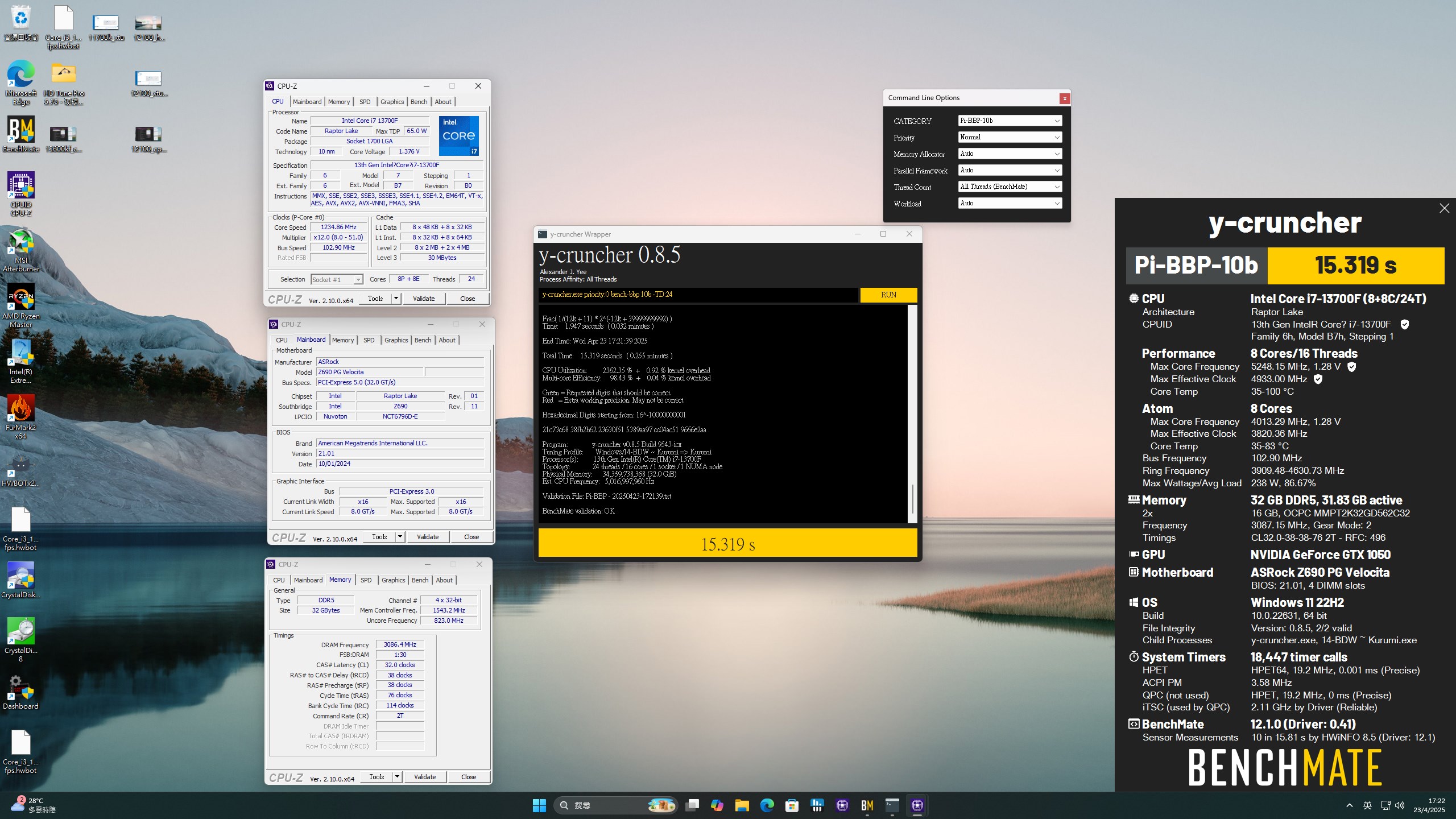Switch to BenchMate on the taskbar
Viewport: 1456px width, 819px height.
pyautogui.click(x=867, y=805)
